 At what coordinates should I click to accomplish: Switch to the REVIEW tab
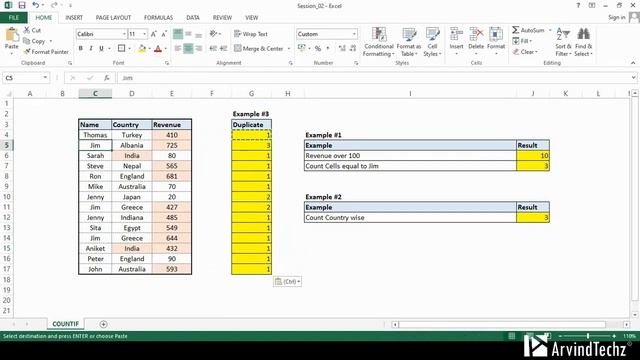pos(222,18)
